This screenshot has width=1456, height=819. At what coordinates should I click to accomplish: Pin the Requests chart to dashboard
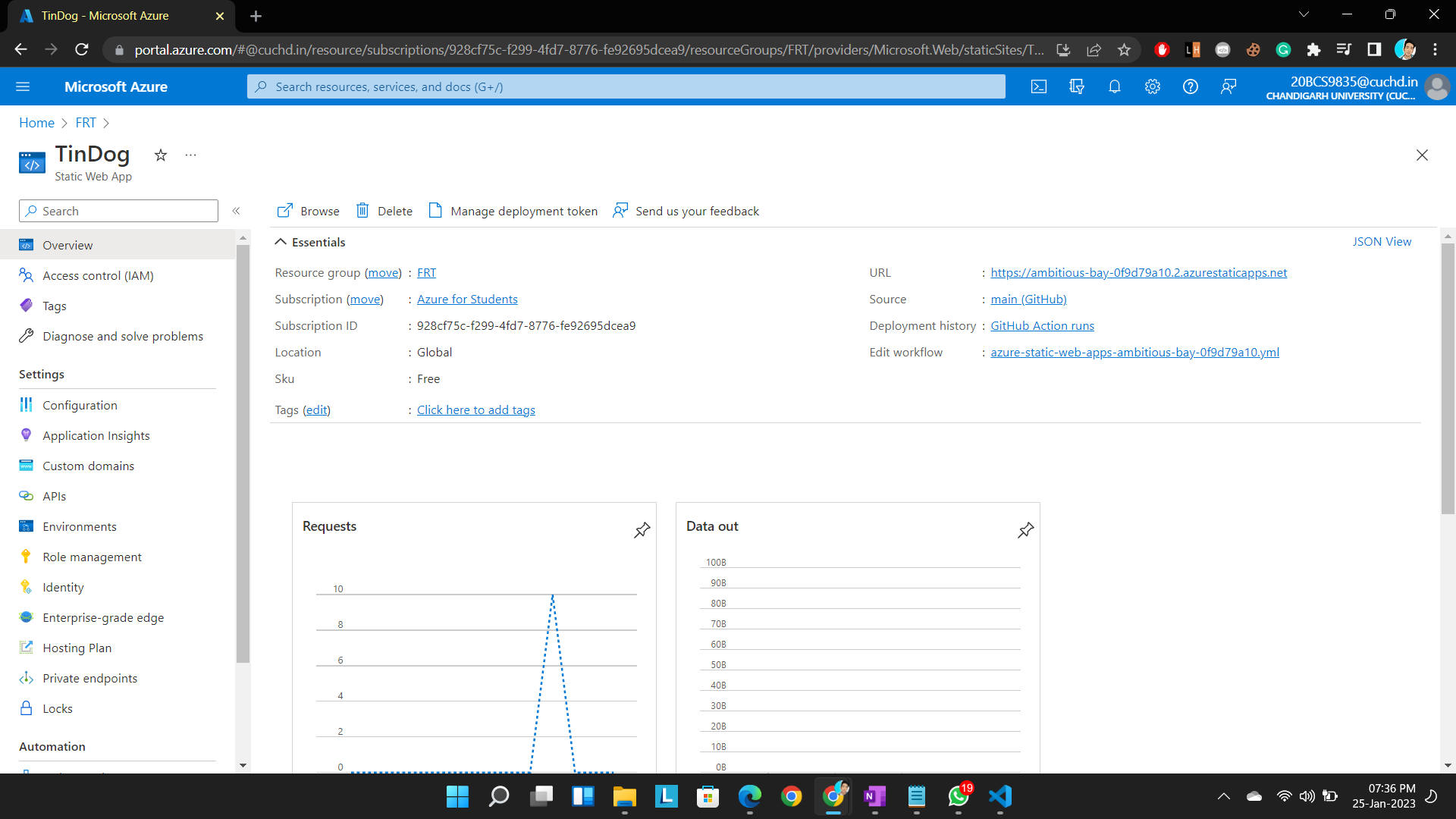(642, 530)
